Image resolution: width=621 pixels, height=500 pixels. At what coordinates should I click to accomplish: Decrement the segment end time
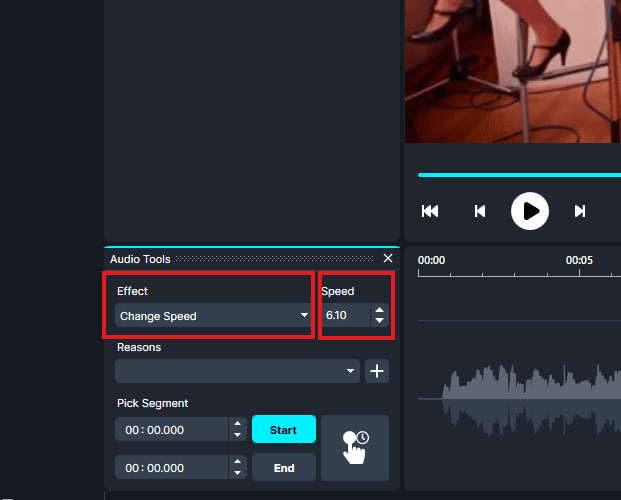coord(237,473)
